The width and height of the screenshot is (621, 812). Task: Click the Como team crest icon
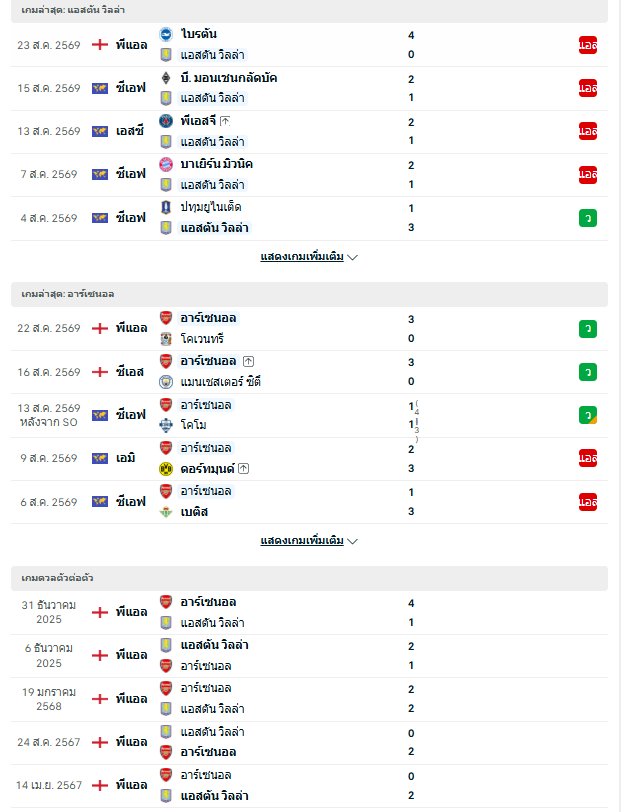point(166,425)
